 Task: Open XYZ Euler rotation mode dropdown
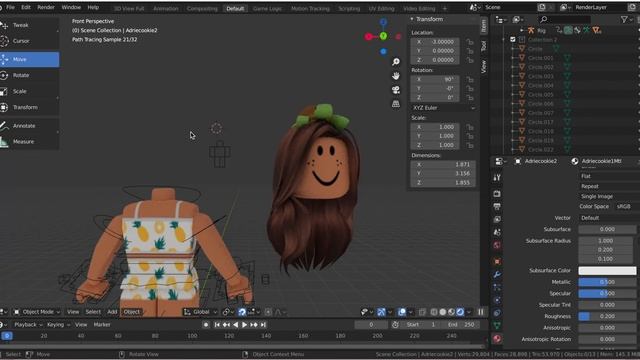443,108
